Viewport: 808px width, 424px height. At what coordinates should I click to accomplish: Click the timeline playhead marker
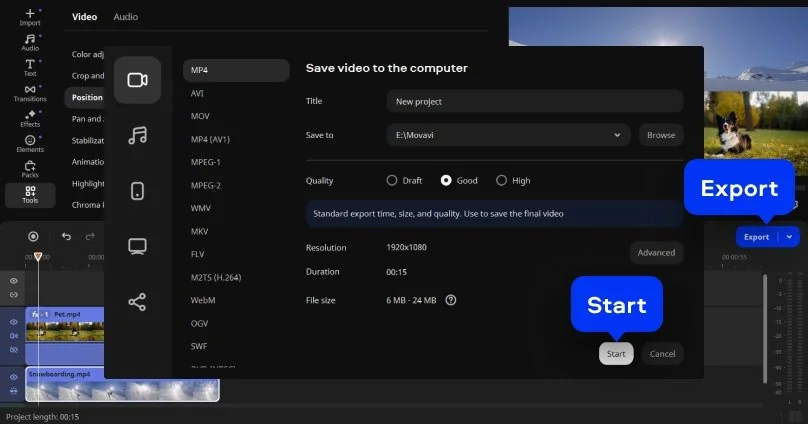(38, 257)
